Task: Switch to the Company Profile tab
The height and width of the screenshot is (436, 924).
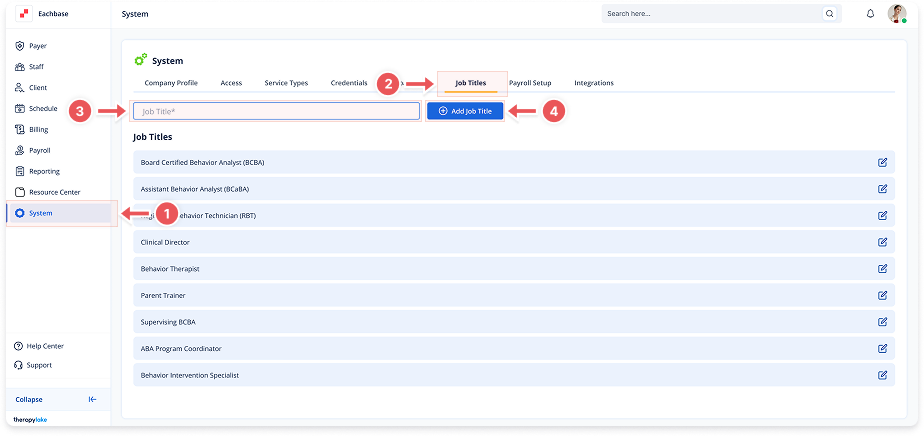Action: 171,83
